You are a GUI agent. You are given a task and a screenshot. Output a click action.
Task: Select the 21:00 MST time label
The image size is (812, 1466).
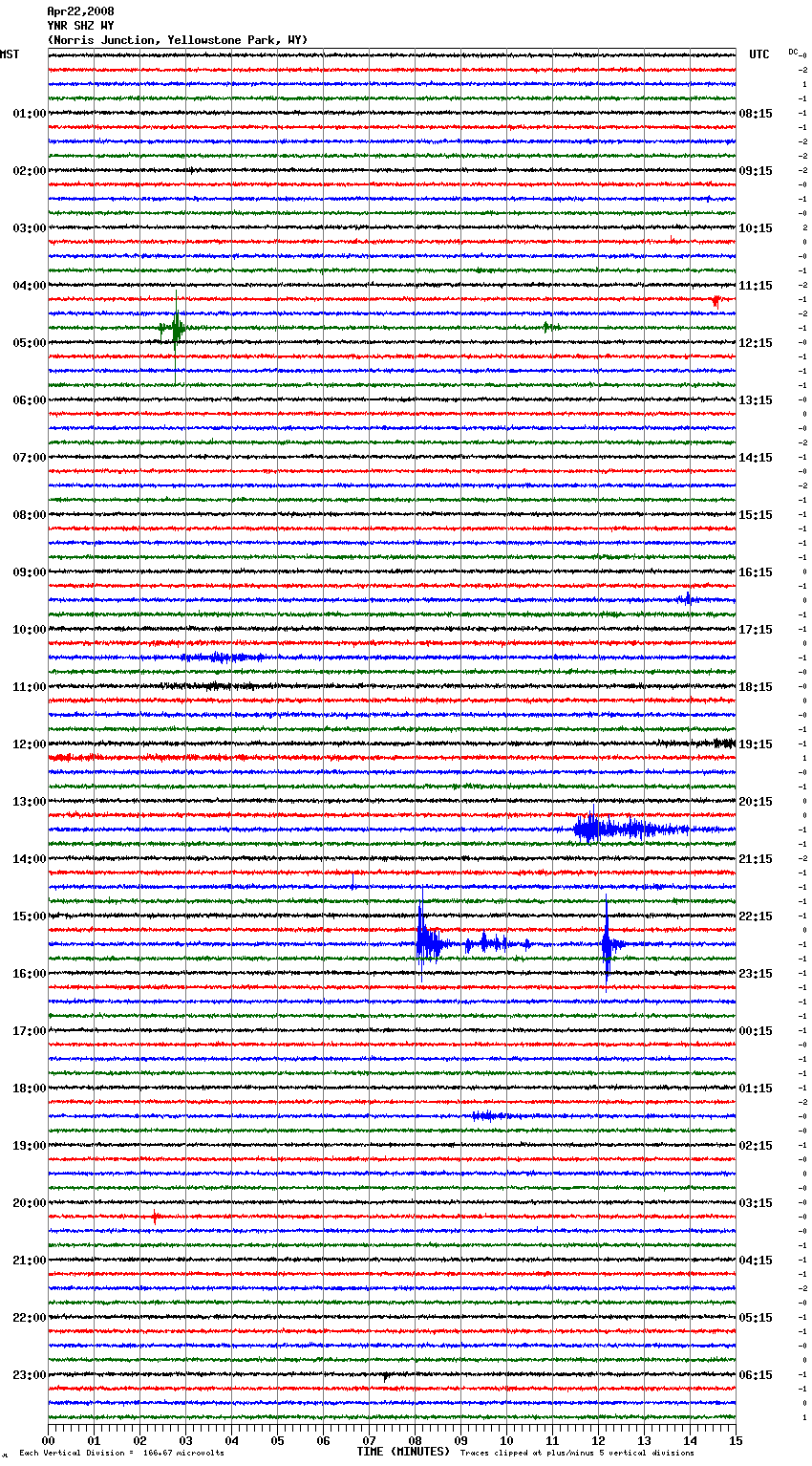[x=29, y=1261]
